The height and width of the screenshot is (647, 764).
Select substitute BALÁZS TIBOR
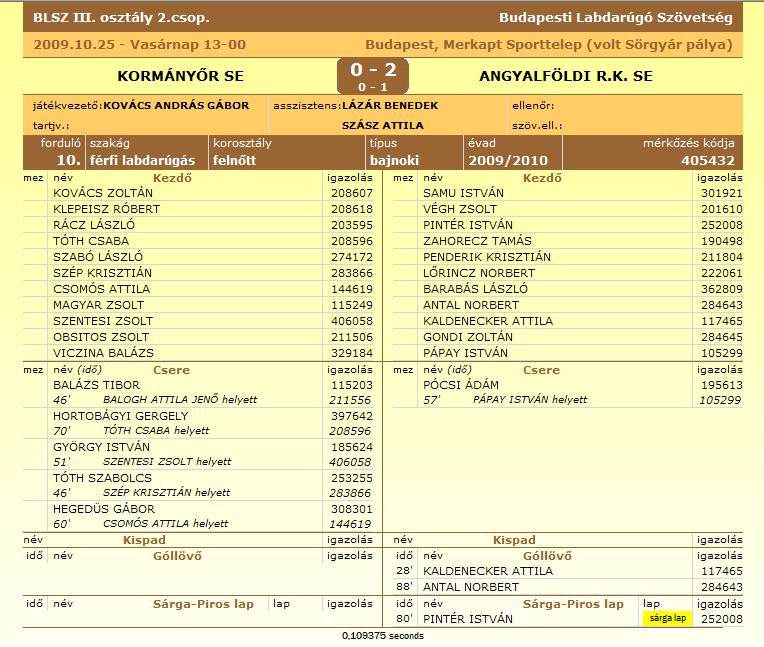(96, 385)
